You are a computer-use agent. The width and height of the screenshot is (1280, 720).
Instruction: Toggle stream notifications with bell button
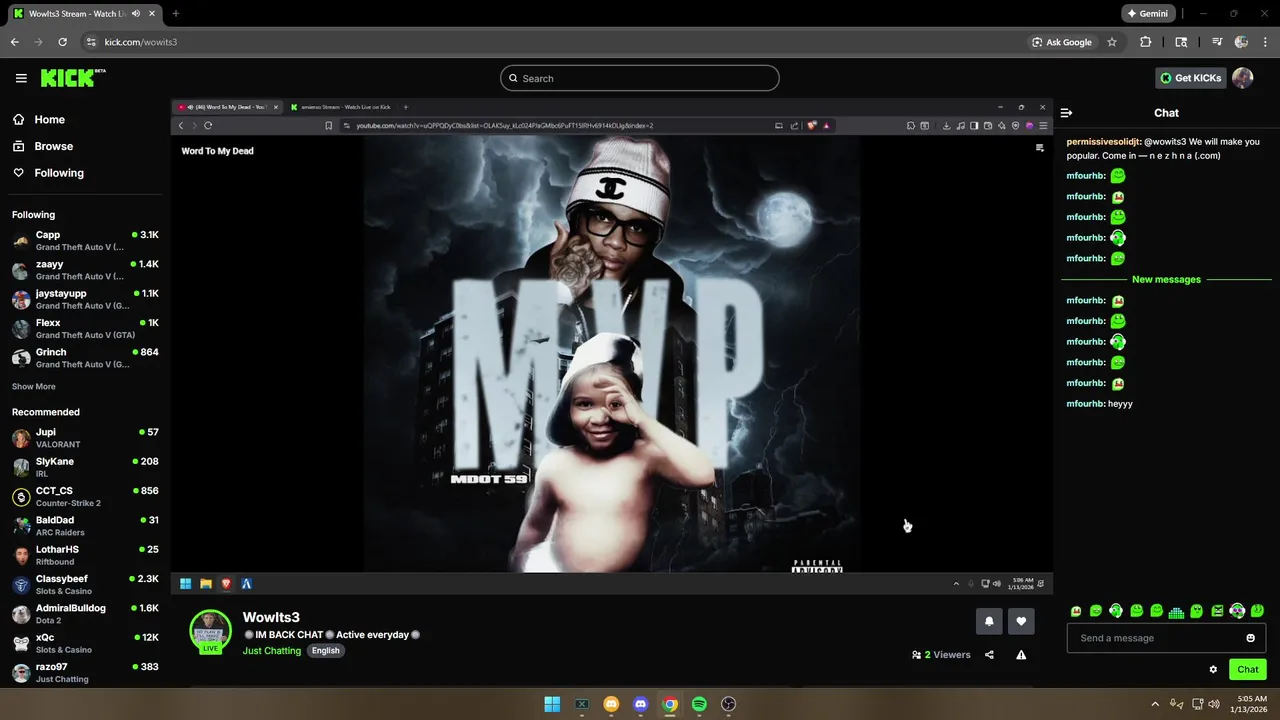tap(989, 621)
